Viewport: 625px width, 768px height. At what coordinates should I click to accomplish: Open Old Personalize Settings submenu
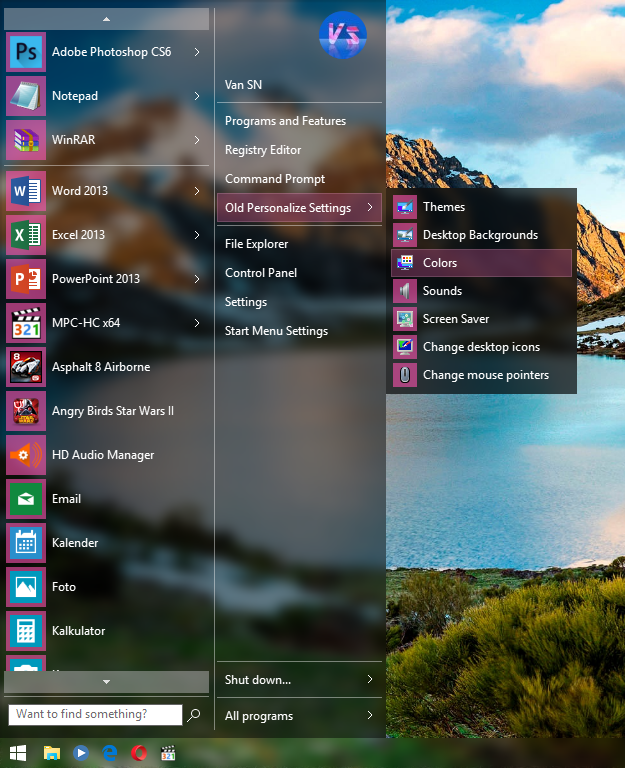(299, 208)
